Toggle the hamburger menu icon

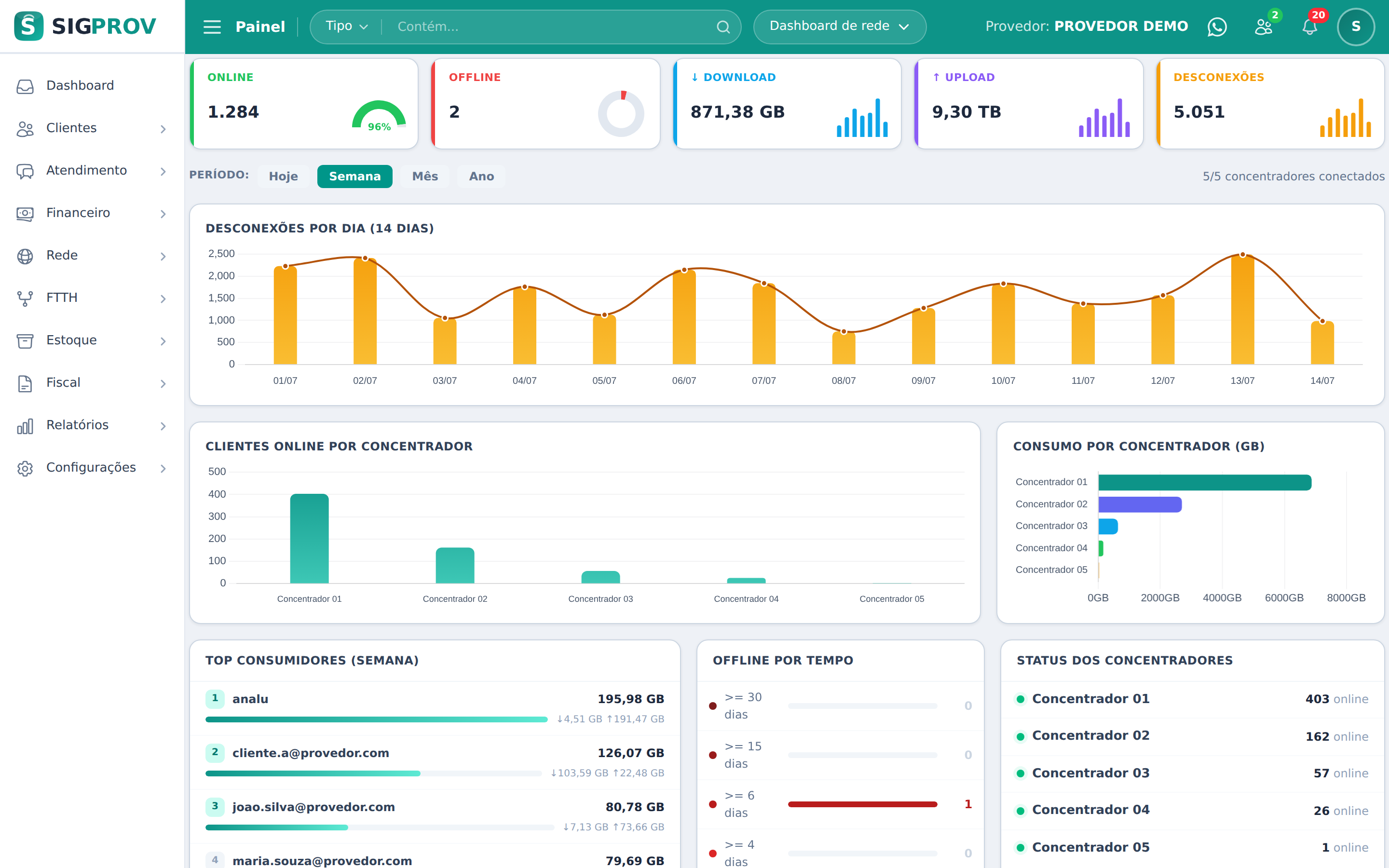212,27
